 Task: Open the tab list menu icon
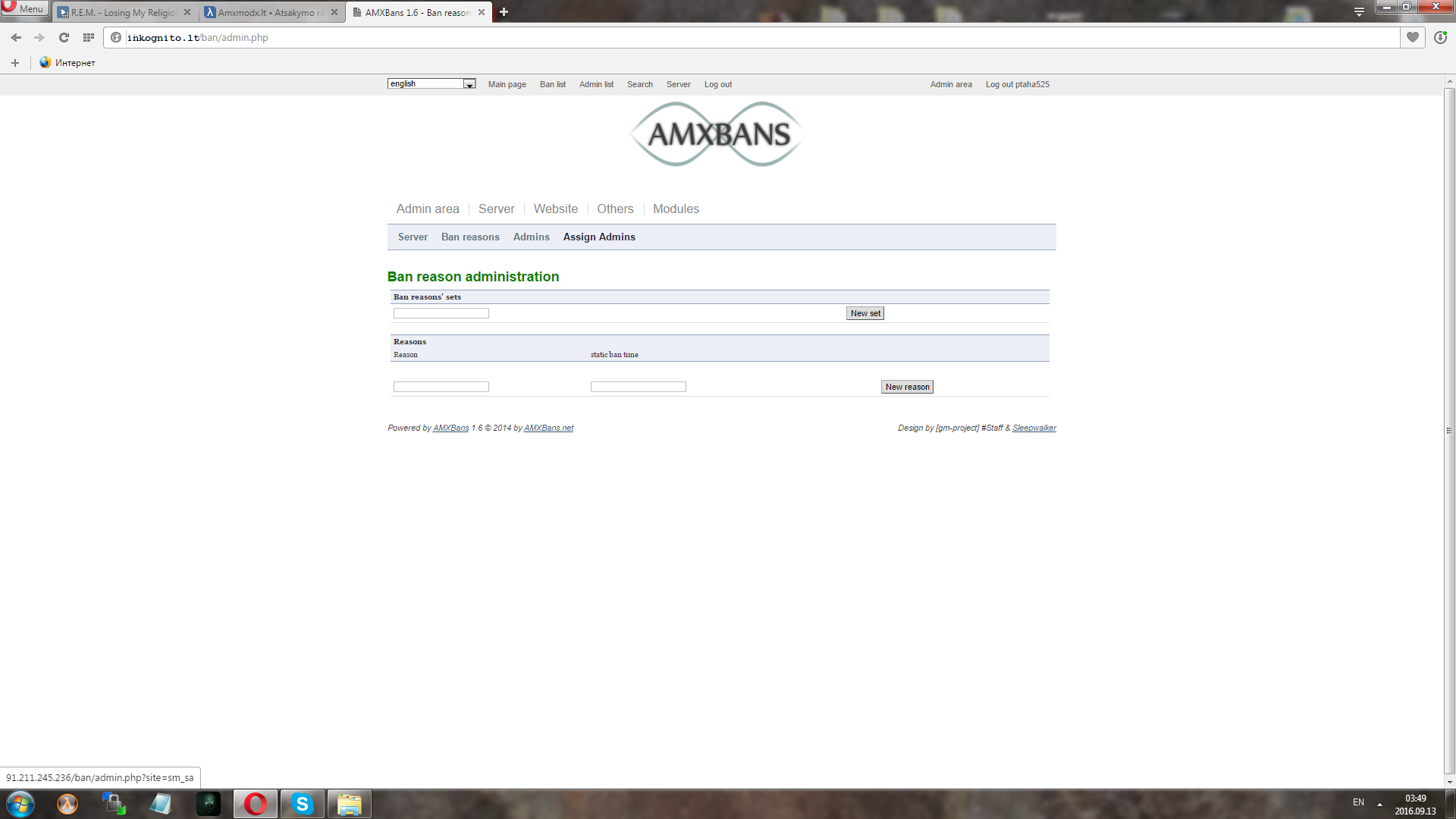1359,11
